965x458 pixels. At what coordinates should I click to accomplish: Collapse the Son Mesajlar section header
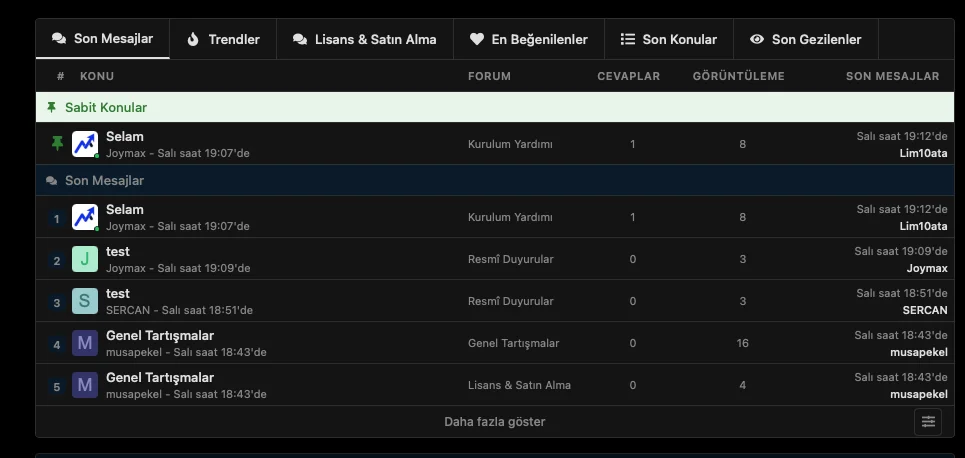(104, 181)
